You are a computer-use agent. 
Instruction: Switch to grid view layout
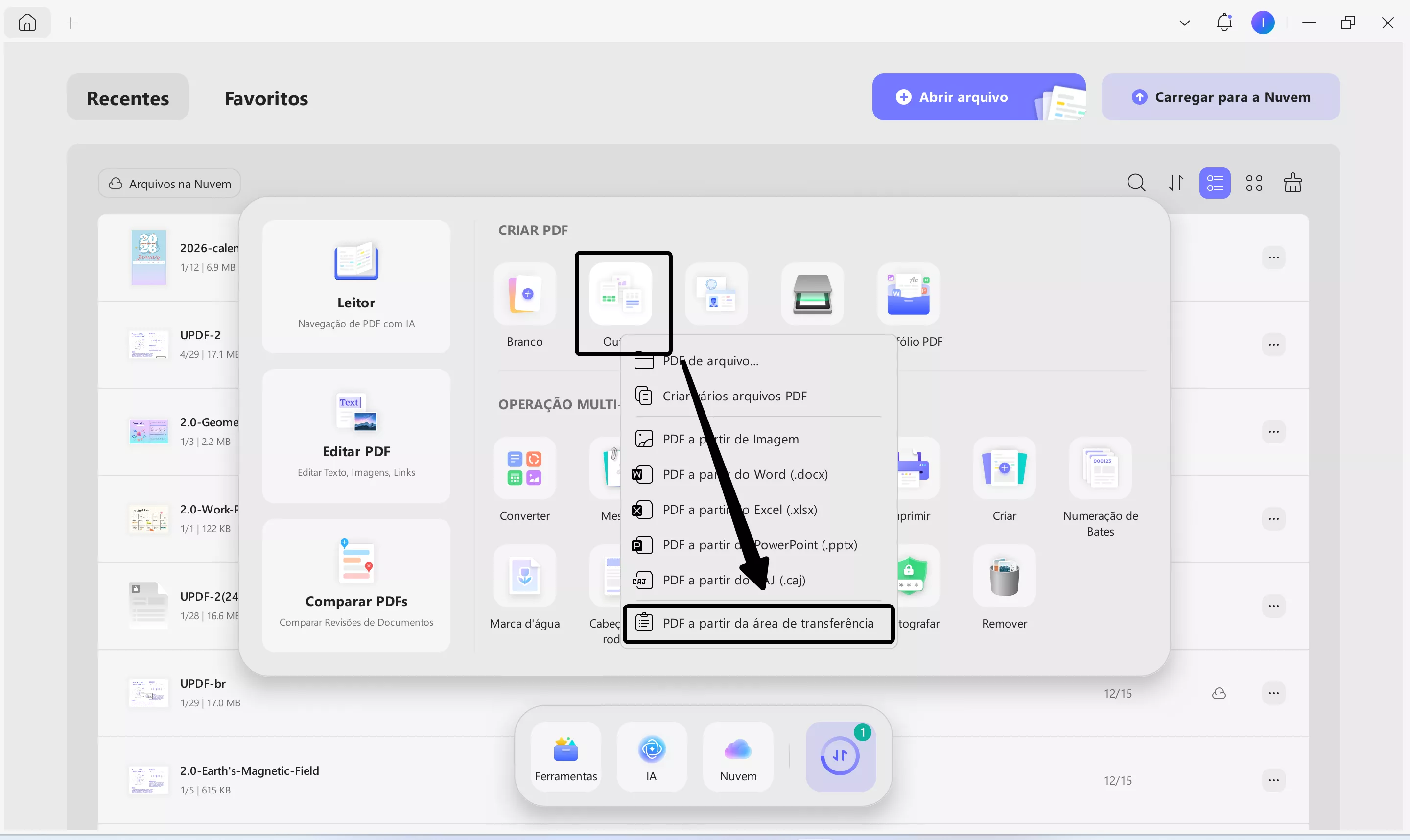pos(1254,183)
